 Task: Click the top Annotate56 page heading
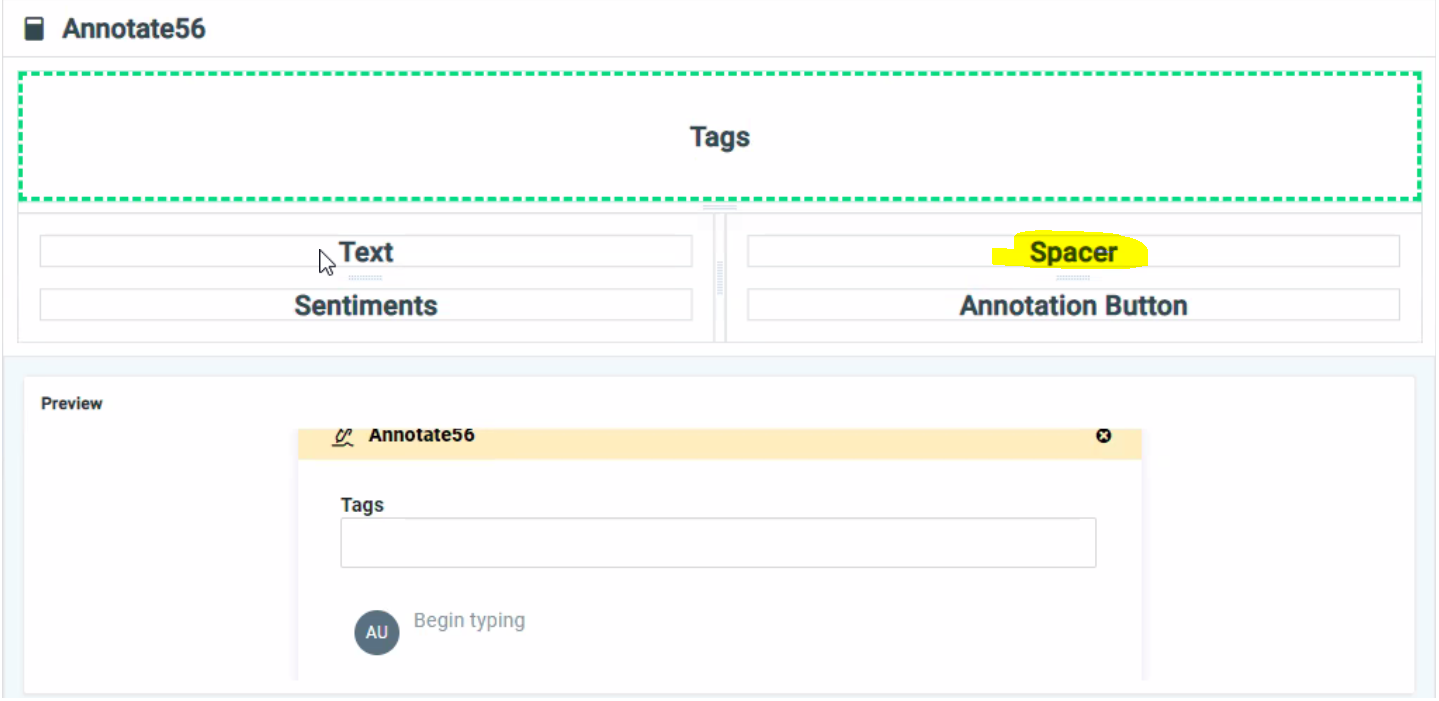point(134,29)
